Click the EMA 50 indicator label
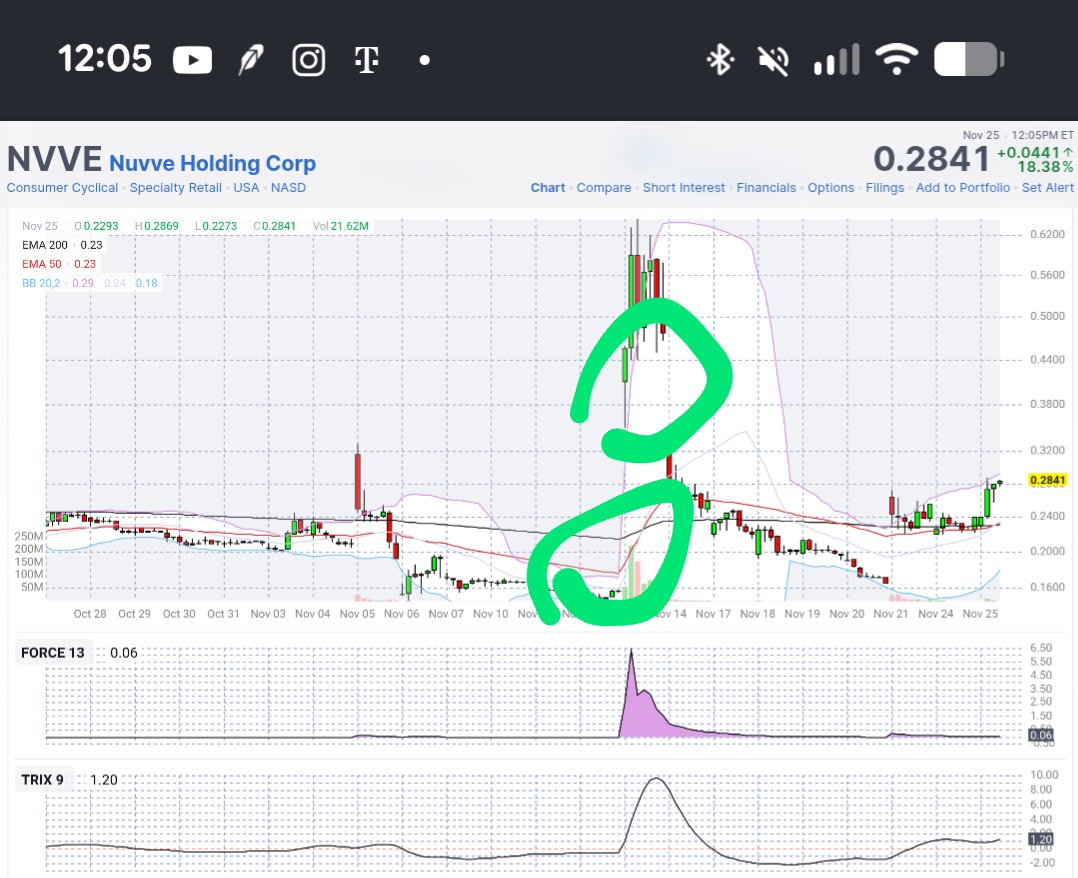Viewport: 1078px width, 878px height. click(41, 264)
